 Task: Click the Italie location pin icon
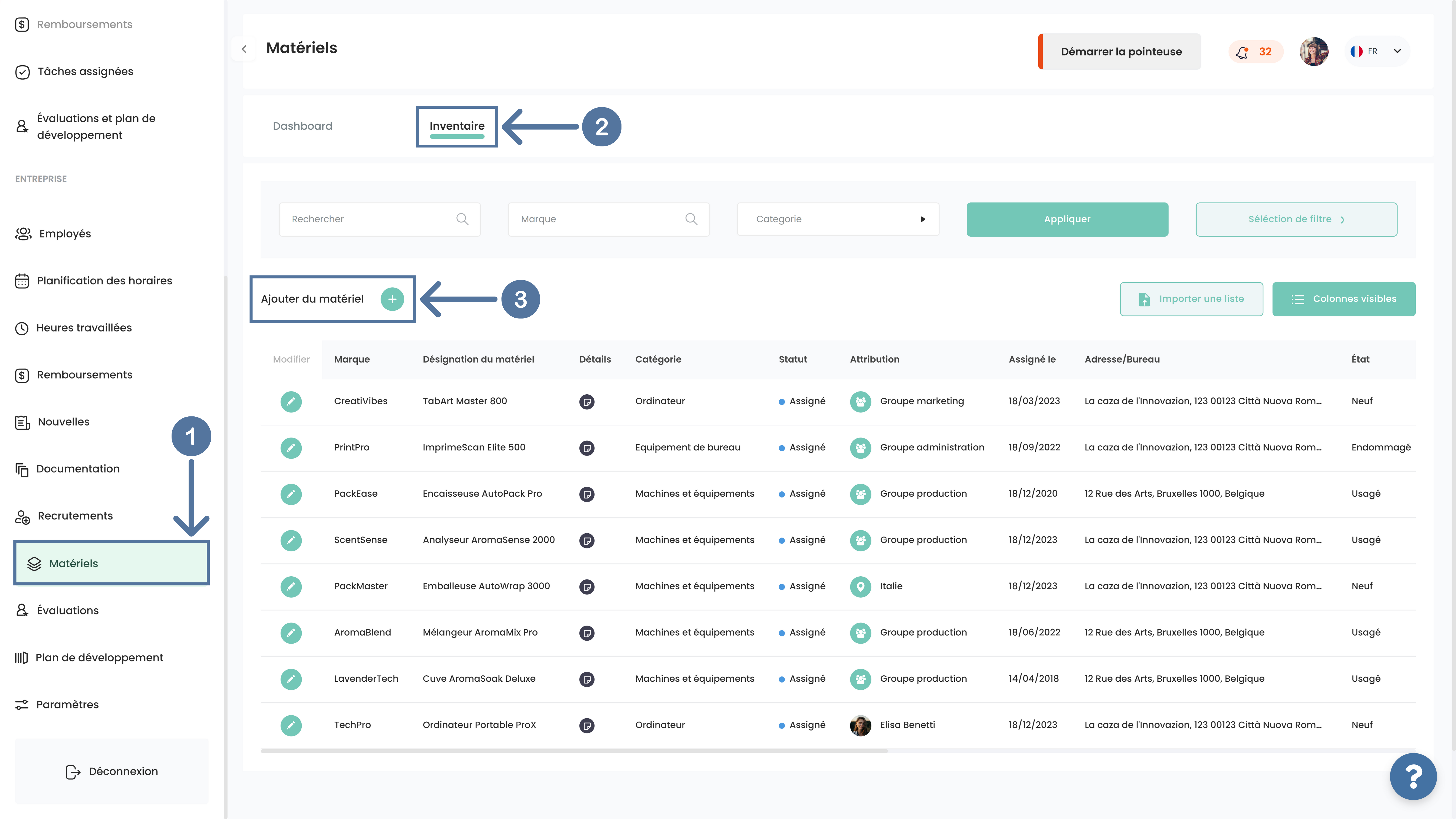coord(860,587)
